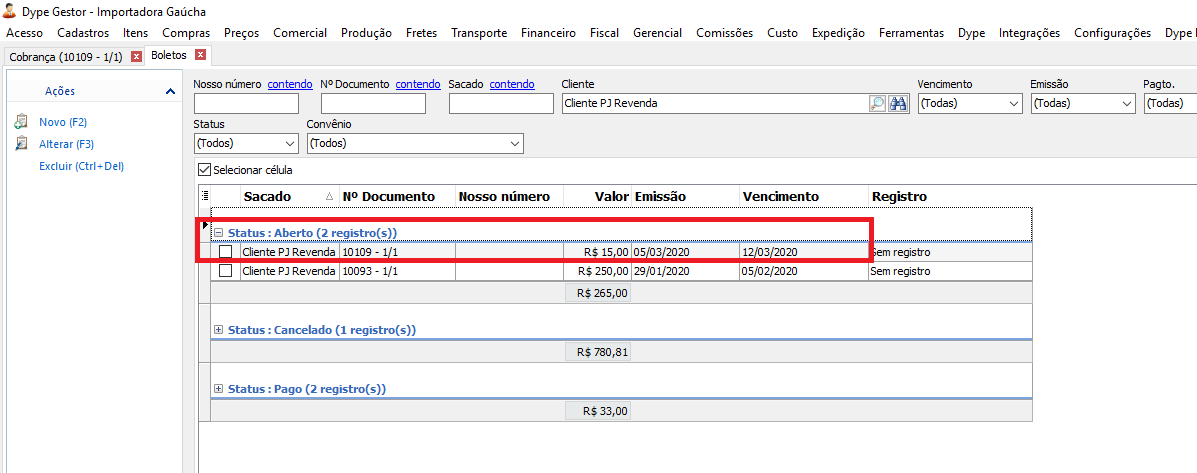Click the binoculars search icon beside Cliente
This screenshot has height=473, width=1197.
pyautogui.click(x=897, y=104)
